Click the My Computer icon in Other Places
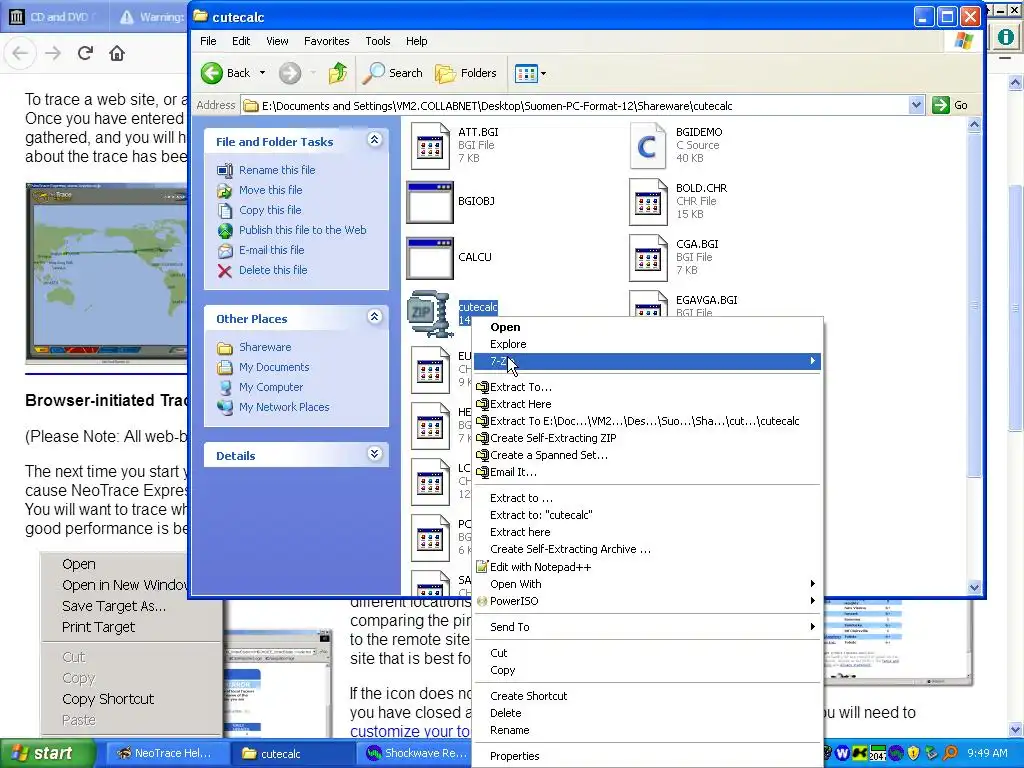 [x=225, y=387]
